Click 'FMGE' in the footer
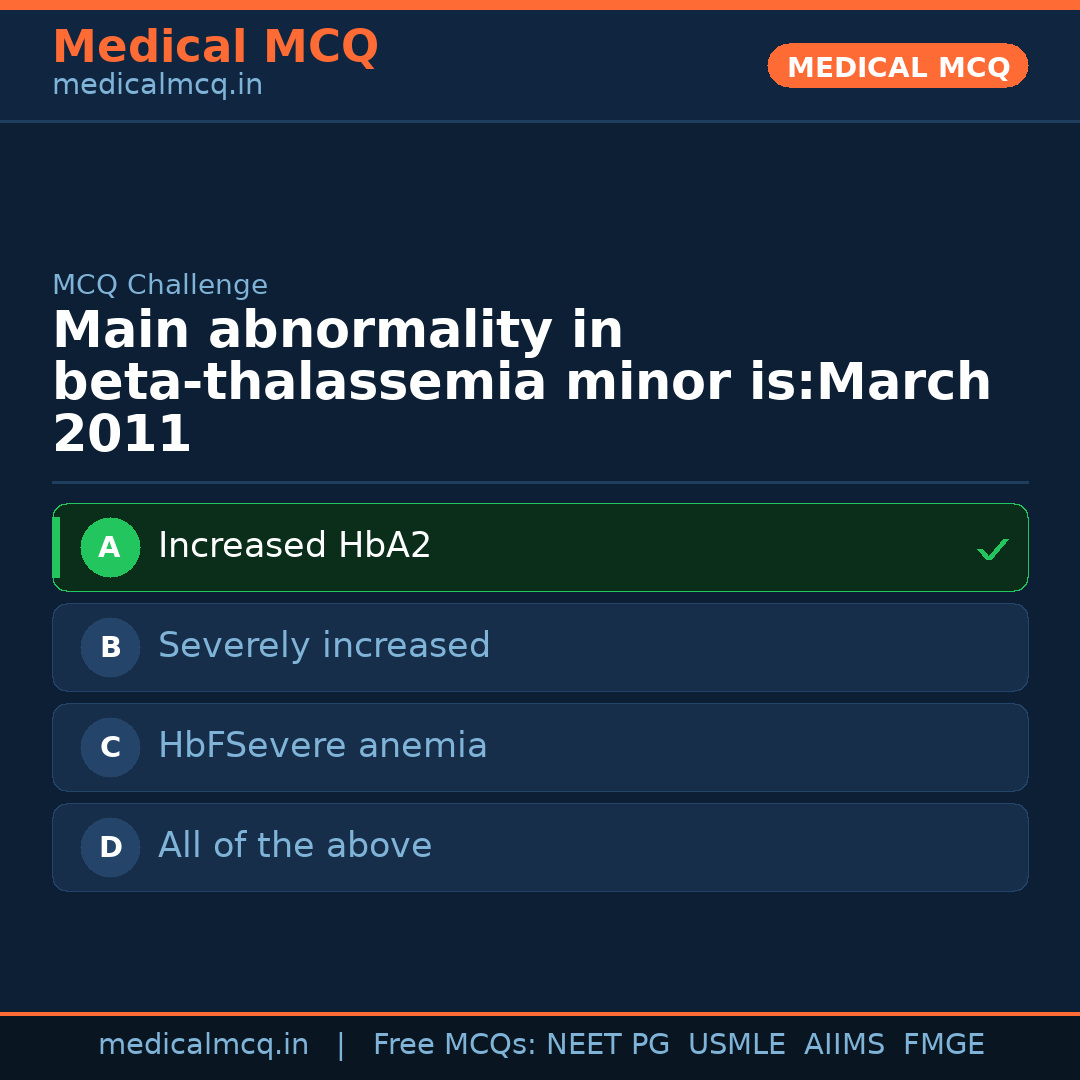 click(943, 1045)
